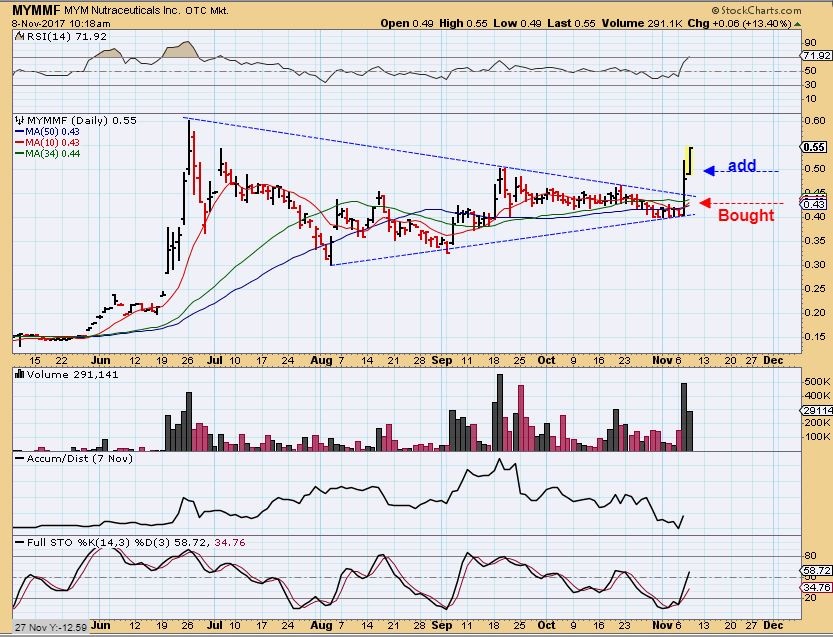
Task: Click the bar icon before the Volume label
Action: tap(19, 376)
